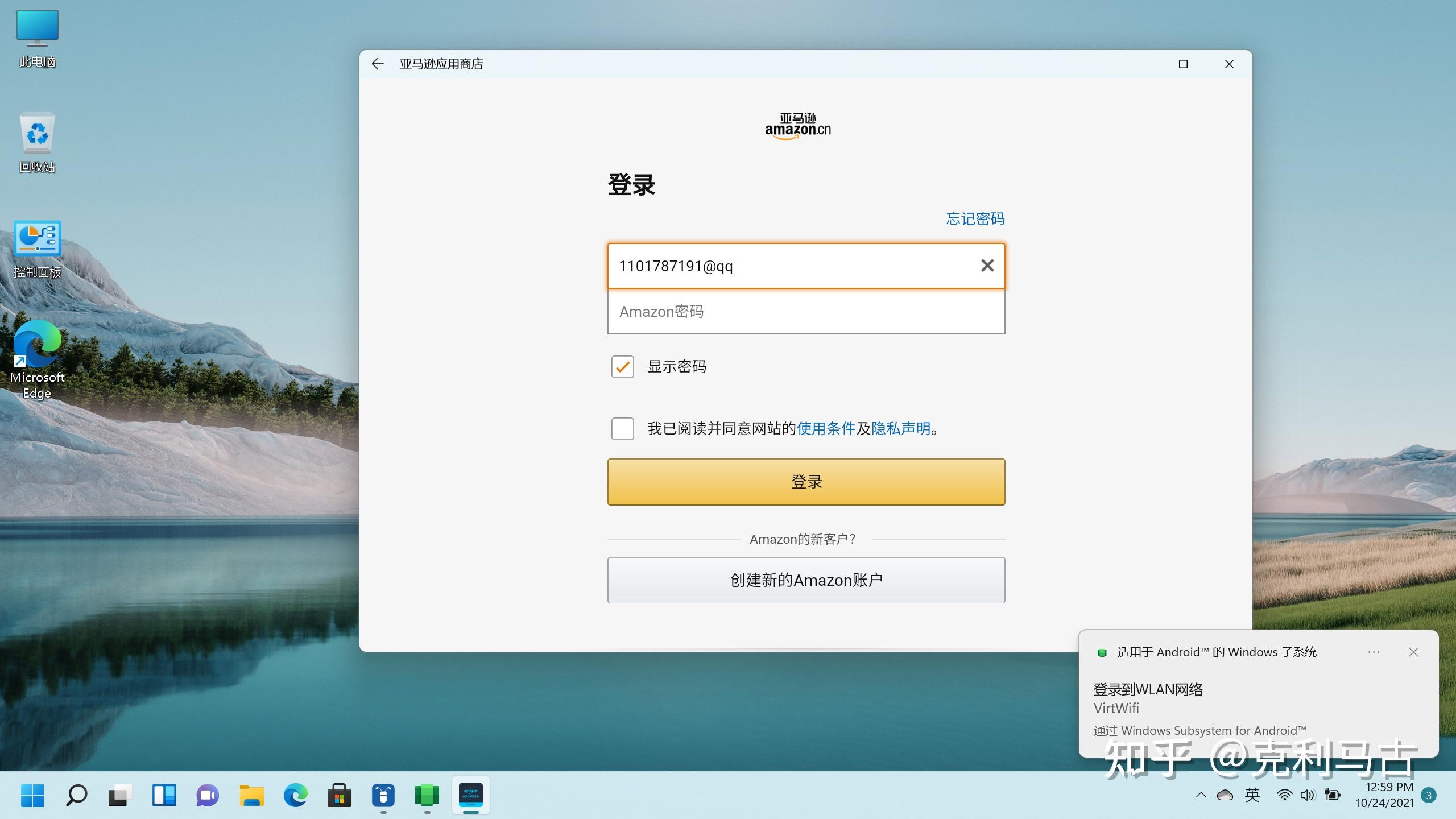Click 创建新的Amazon账户 button
Screen dimensions: 1456x819
tap(806, 580)
